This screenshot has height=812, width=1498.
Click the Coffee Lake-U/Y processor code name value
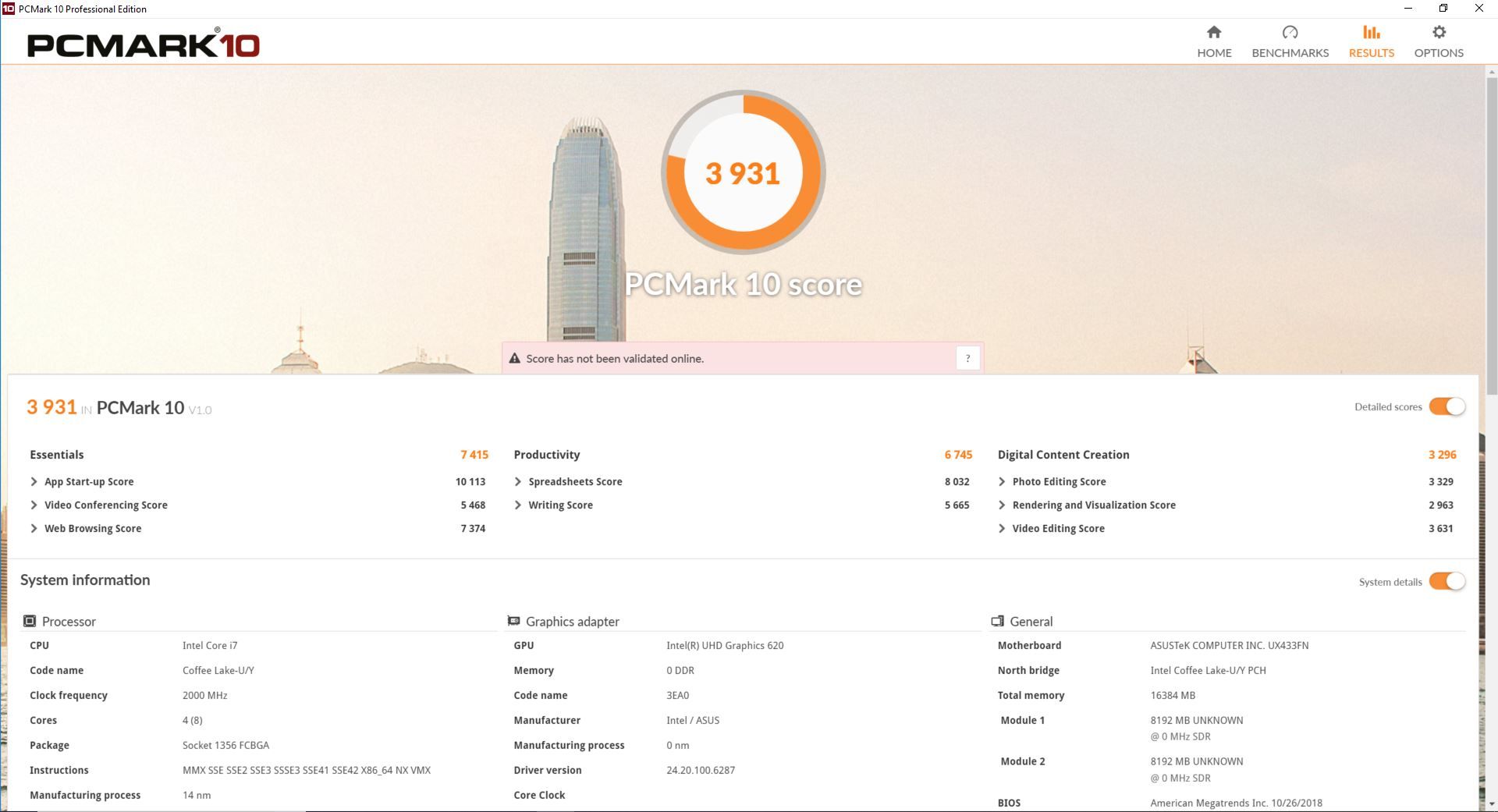tap(218, 670)
